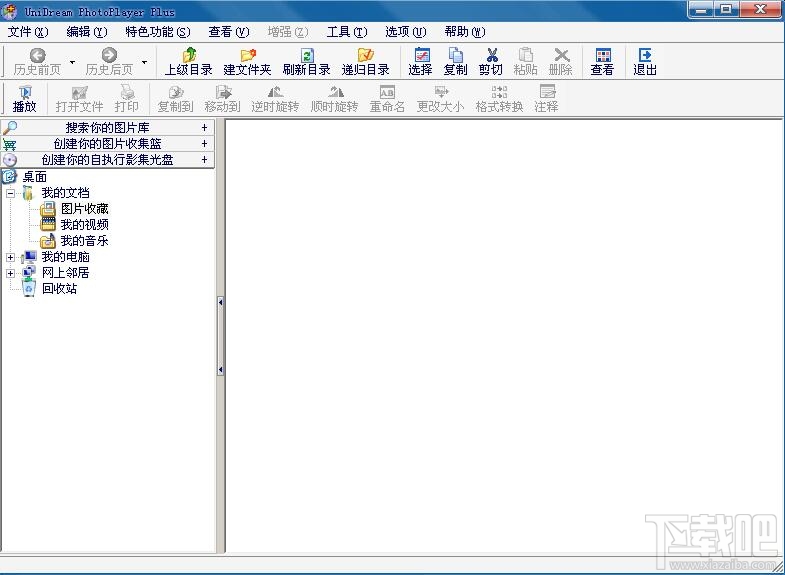Click the 打印 printer icon
Image resolution: width=785 pixels, height=575 pixels.
point(127,92)
